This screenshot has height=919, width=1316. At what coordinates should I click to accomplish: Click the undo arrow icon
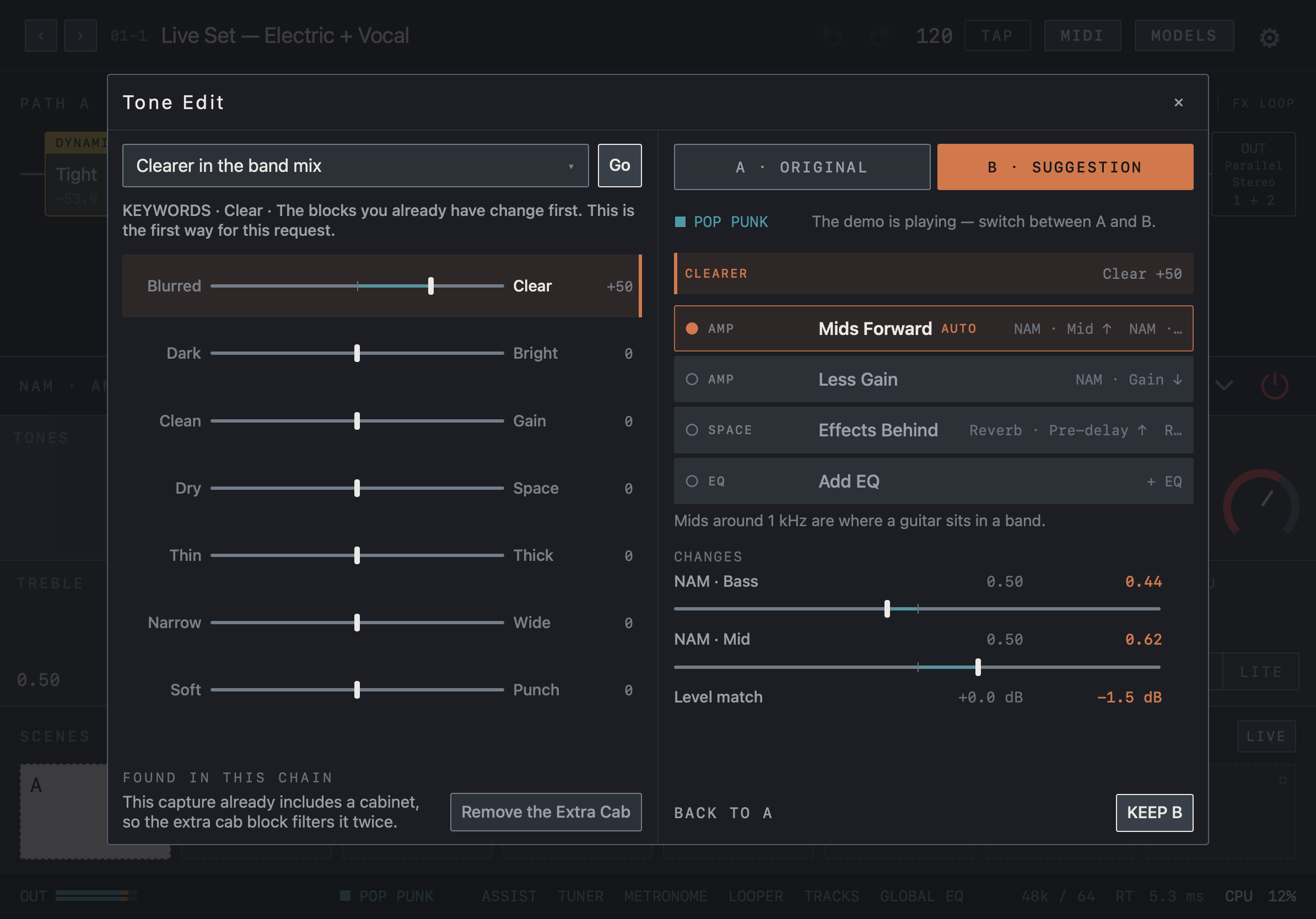pyautogui.click(x=832, y=35)
